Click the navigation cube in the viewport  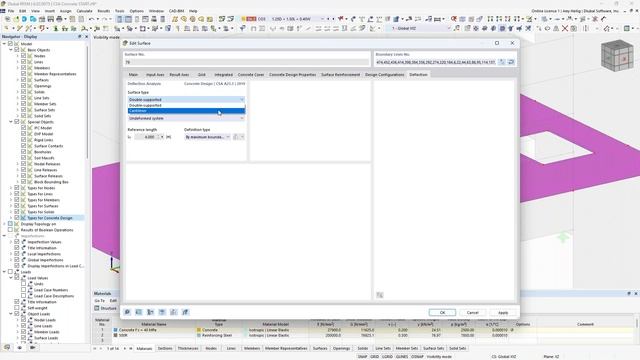(617, 56)
